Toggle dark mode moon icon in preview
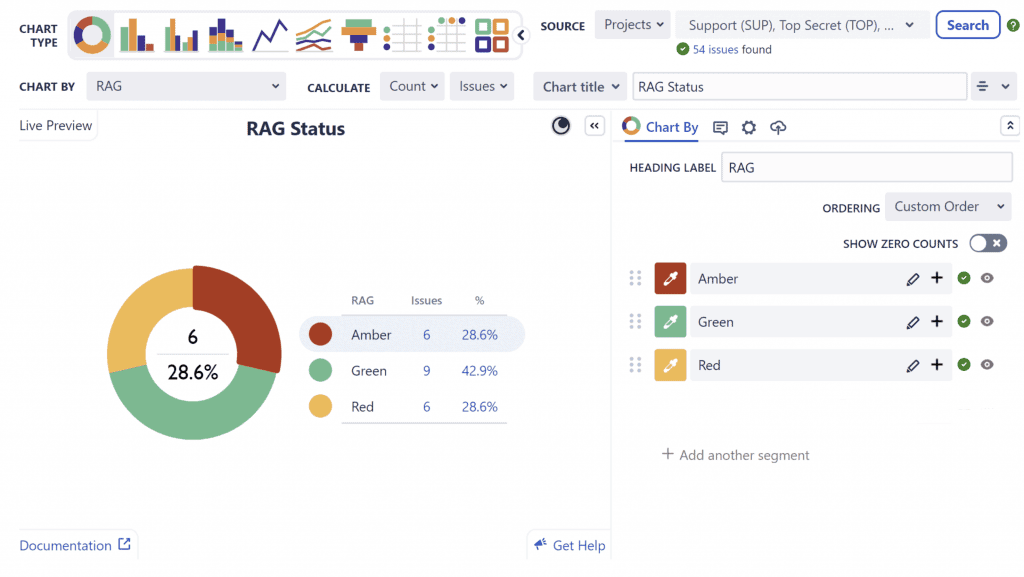The height and width of the screenshot is (577, 1024). pos(561,125)
